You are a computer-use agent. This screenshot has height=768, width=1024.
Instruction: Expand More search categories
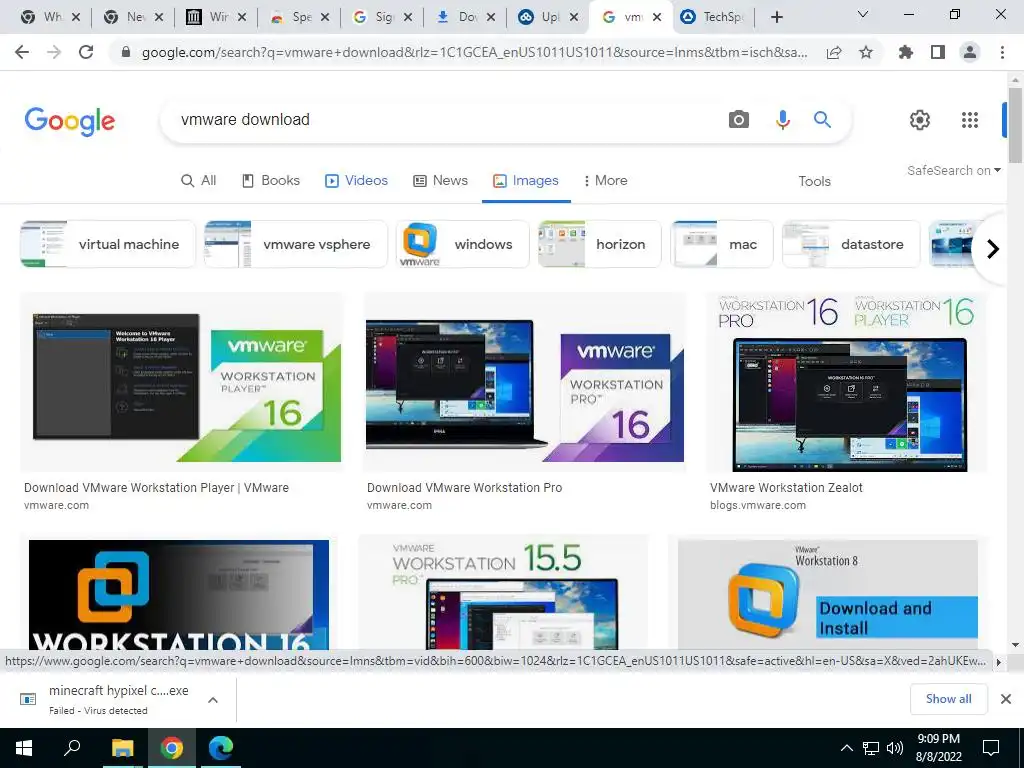click(x=605, y=180)
